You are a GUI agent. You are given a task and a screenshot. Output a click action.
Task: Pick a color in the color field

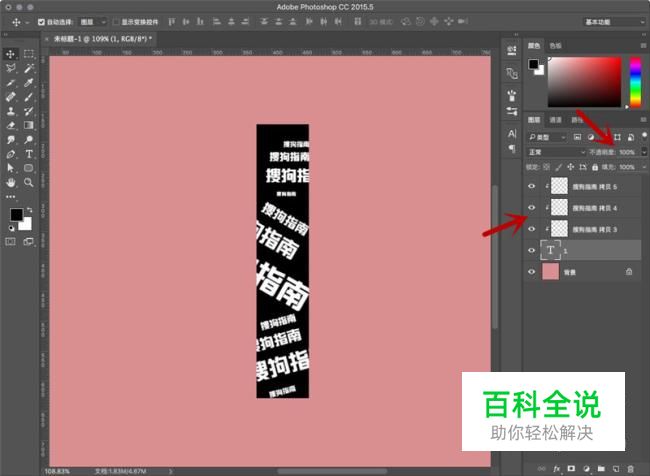(585, 82)
